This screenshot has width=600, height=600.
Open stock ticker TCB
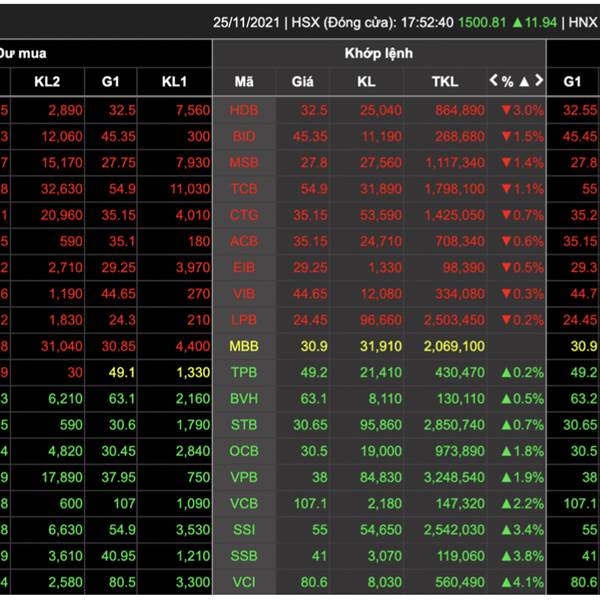[x=244, y=189]
